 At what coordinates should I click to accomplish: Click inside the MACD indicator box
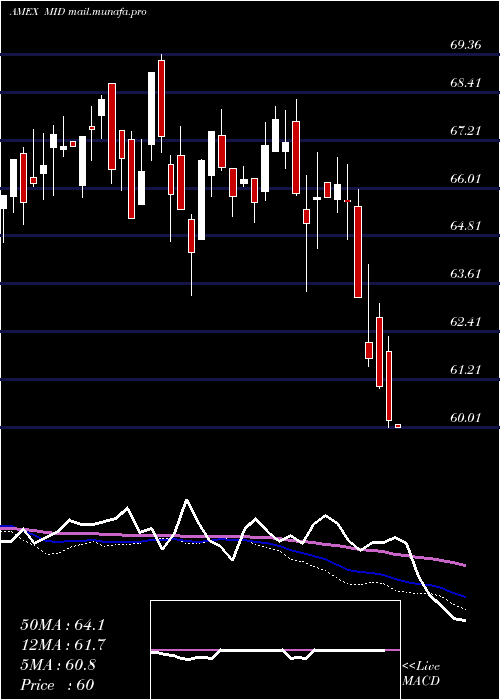(x=275, y=650)
